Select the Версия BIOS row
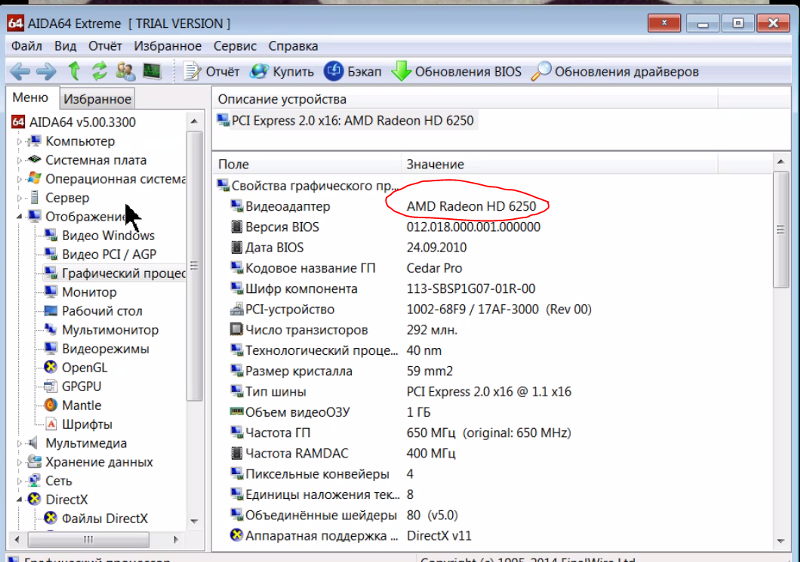Viewport: 800px width, 562px height. click(x=492, y=227)
